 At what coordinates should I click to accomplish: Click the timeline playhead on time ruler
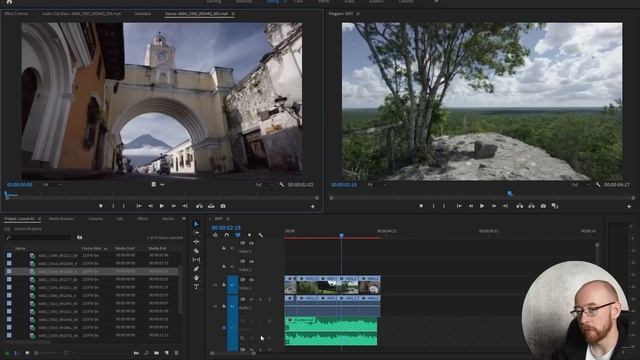(341, 236)
